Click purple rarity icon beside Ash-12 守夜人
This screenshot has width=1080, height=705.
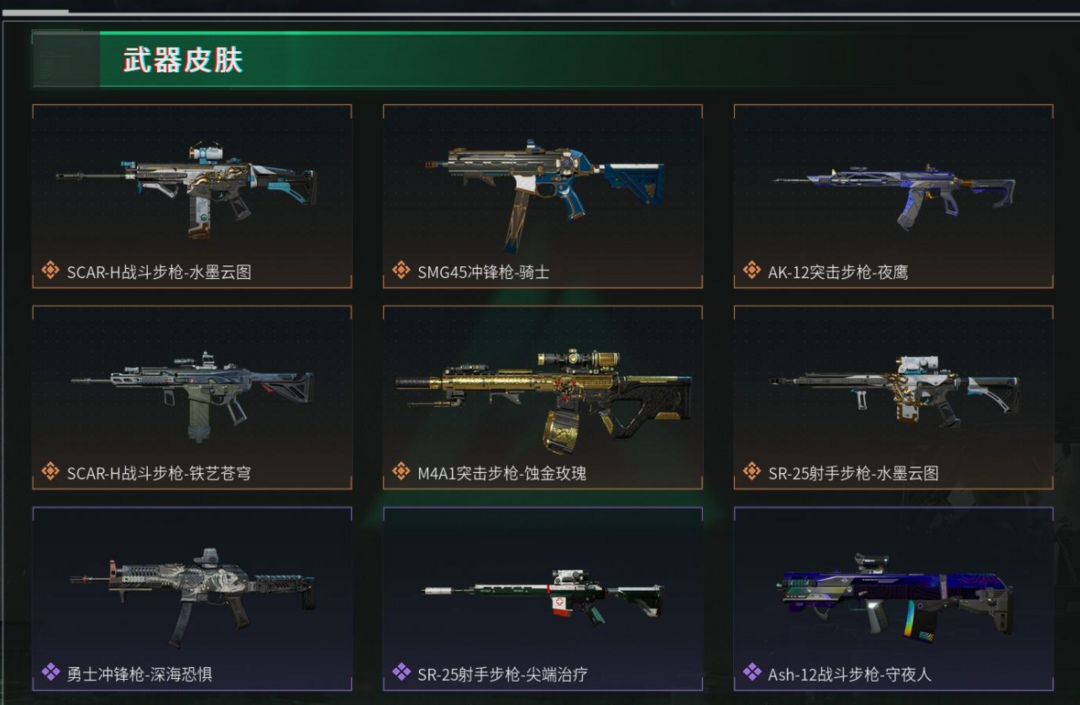click(751, 672)
